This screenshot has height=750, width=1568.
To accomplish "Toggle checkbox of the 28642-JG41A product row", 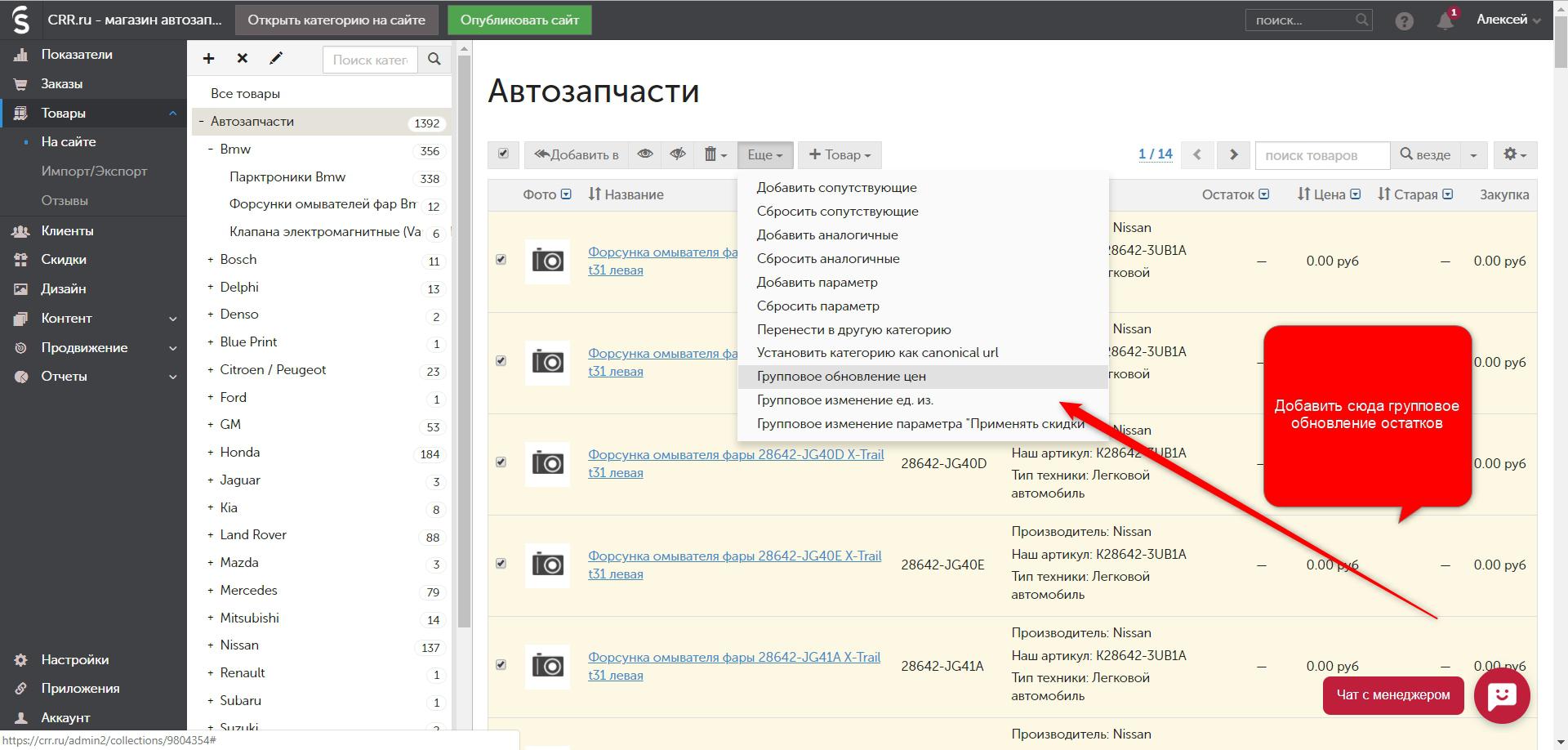I will [501, 665].
